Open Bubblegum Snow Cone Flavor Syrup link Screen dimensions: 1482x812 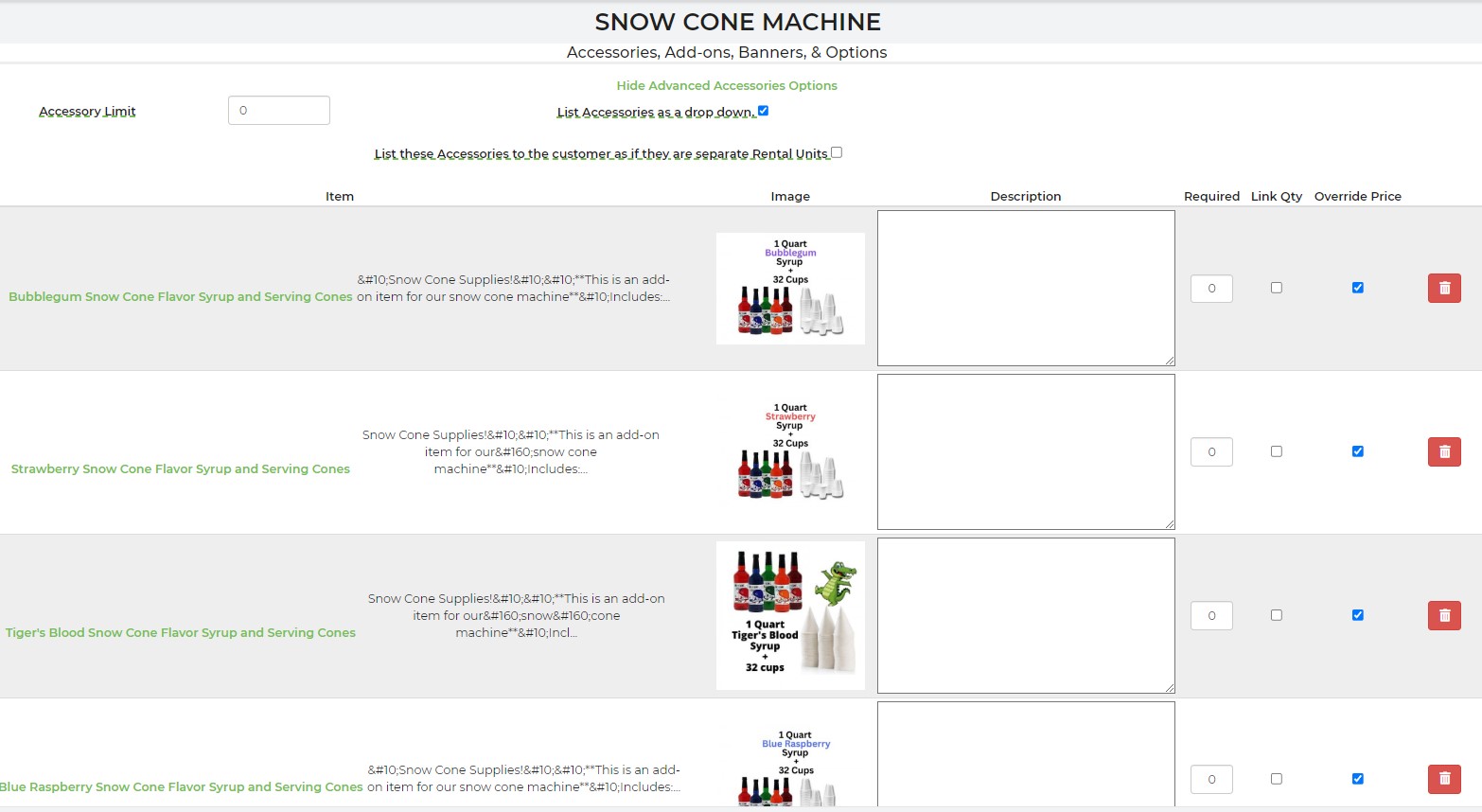point(181,296)
